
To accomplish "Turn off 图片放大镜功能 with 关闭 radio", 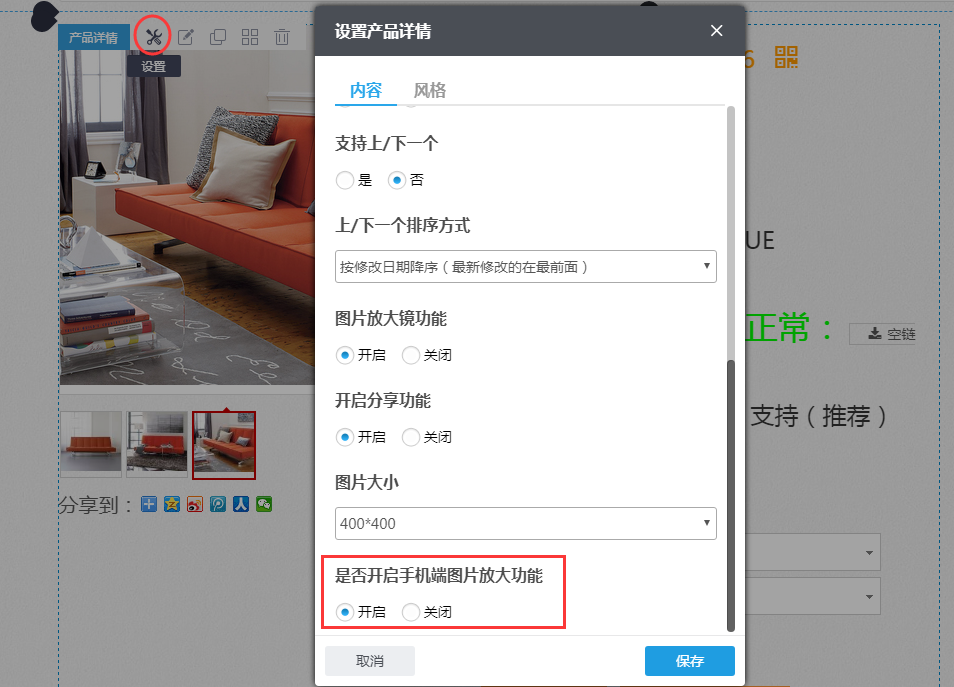I will click(410, 355).
